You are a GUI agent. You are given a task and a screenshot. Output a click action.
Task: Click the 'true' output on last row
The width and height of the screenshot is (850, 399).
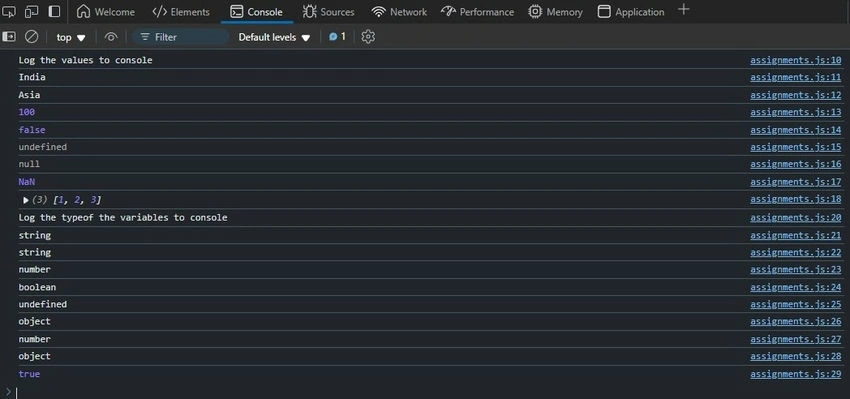29,374
